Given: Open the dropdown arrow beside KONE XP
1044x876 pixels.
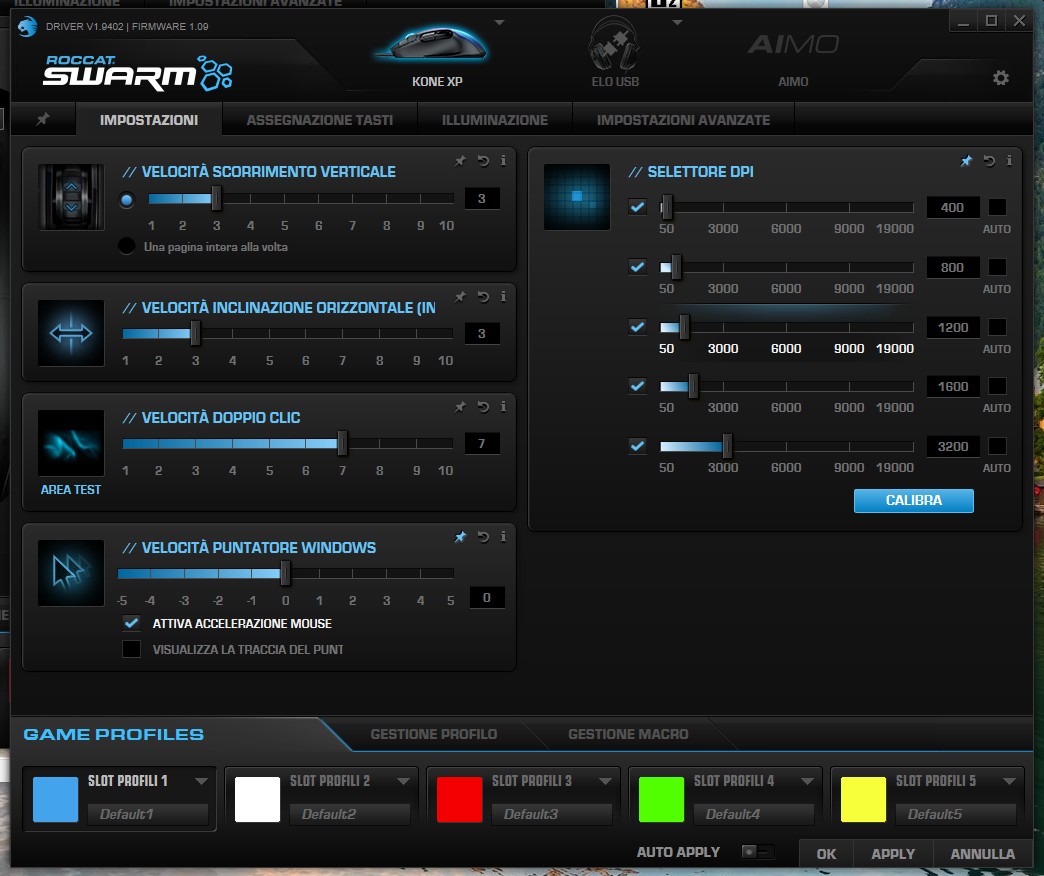Looking at the screenshot, I should click(499, 23).
